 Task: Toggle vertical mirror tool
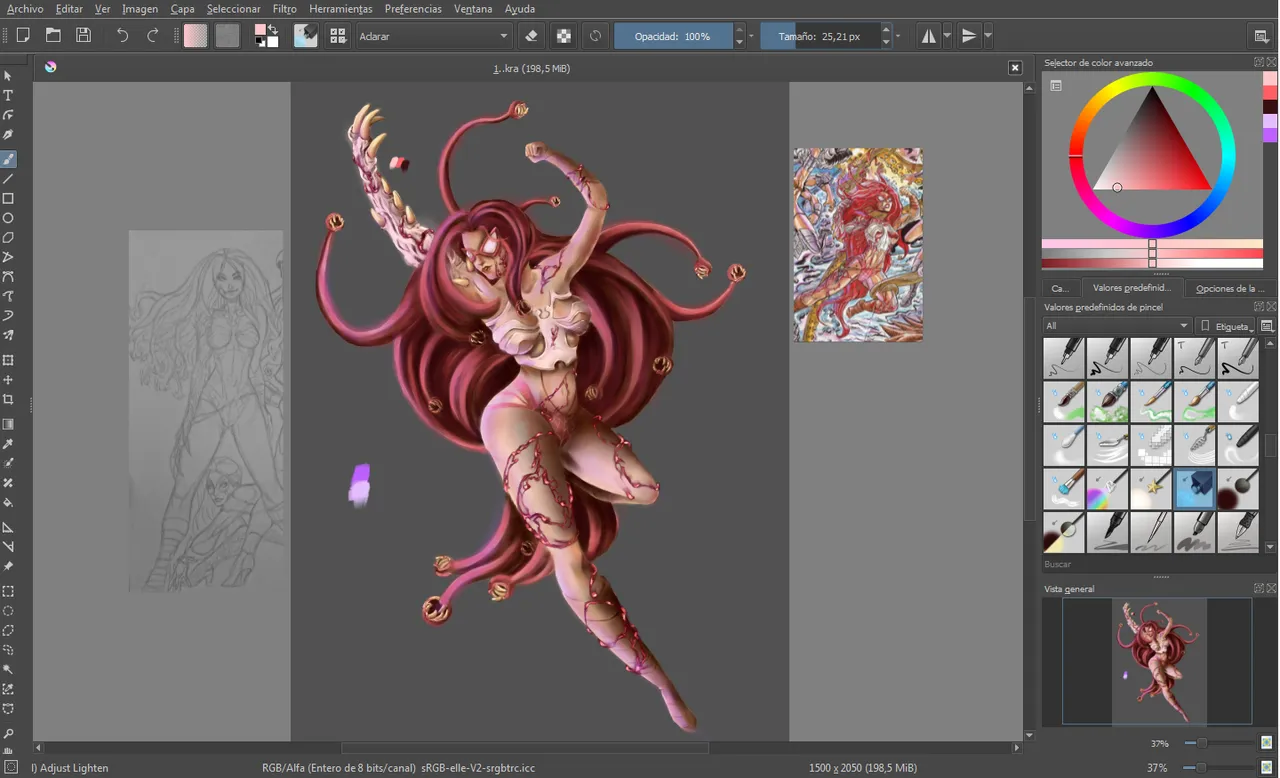click(x=968, y=35)
